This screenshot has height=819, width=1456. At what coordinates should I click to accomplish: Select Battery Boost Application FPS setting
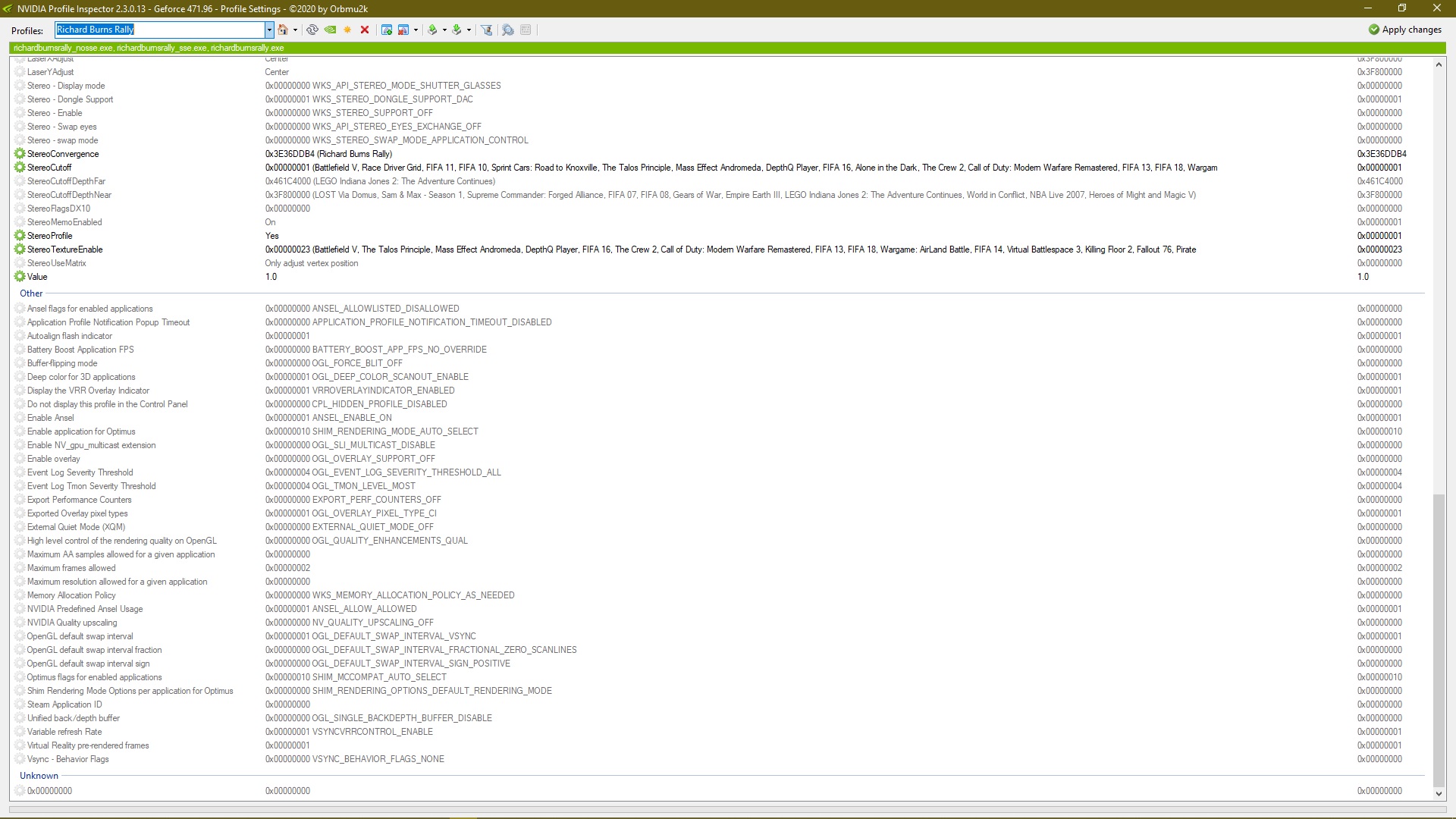(80, 350)
